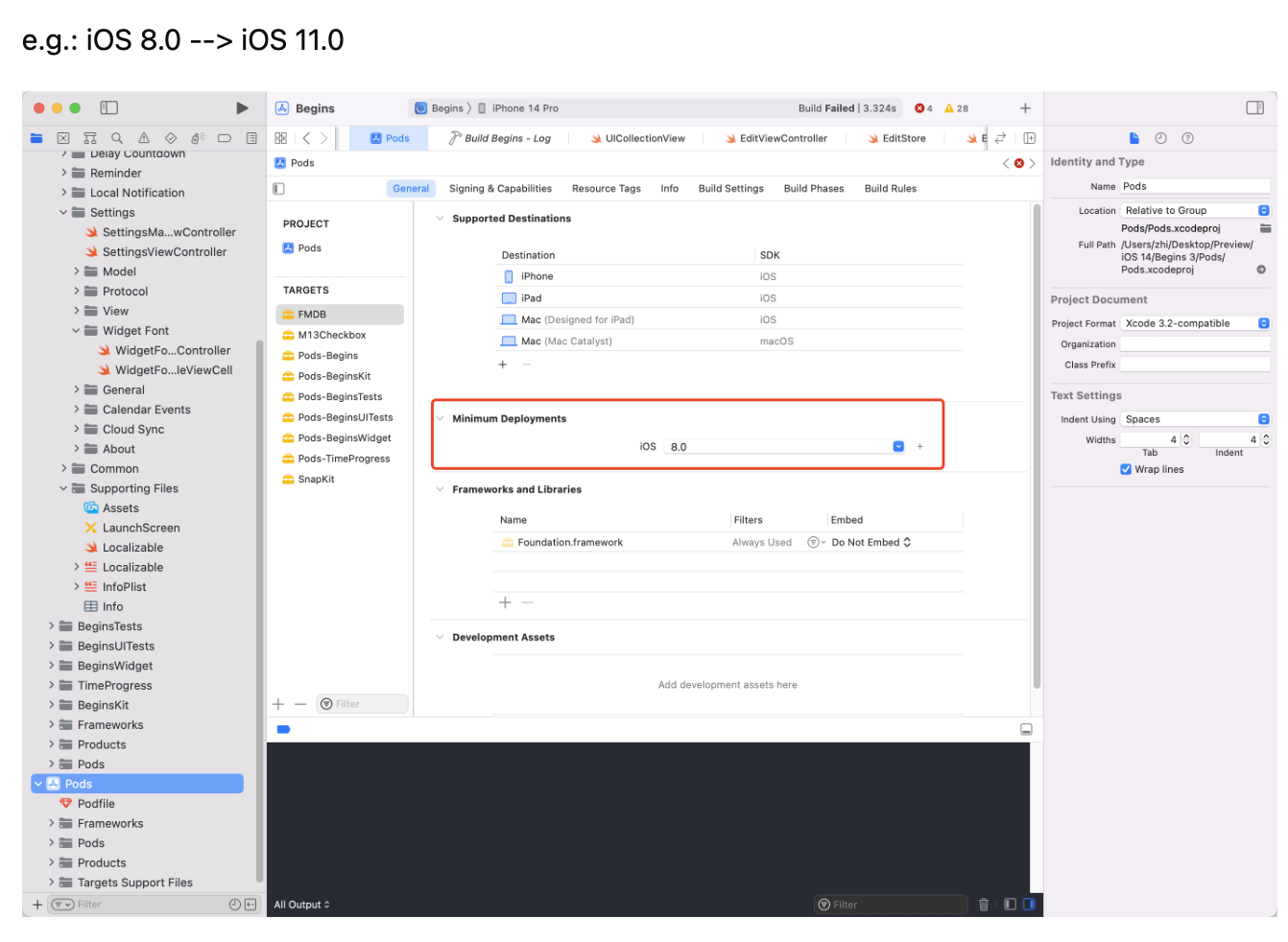Click the yellow warning count indicator
1288x942 pixels.
tap(956, 108)
